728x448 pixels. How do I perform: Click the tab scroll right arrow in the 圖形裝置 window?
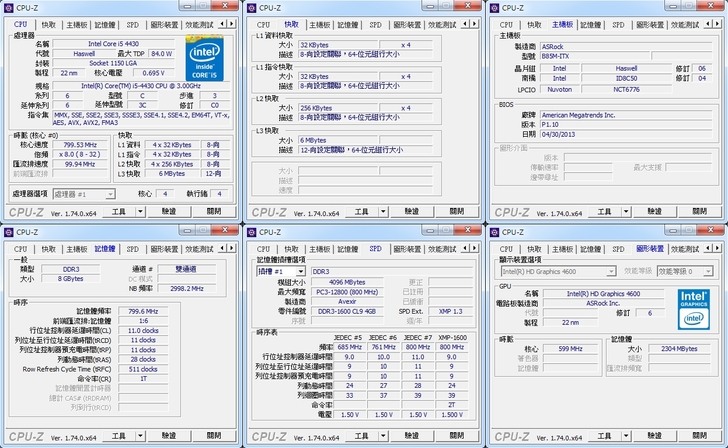(717, 248)
